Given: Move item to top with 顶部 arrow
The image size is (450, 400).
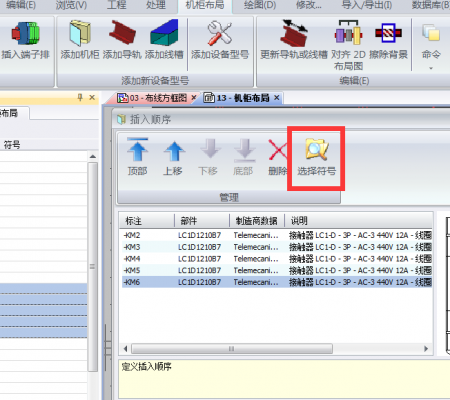Looking at the screenshot, I should click(137, 157).
